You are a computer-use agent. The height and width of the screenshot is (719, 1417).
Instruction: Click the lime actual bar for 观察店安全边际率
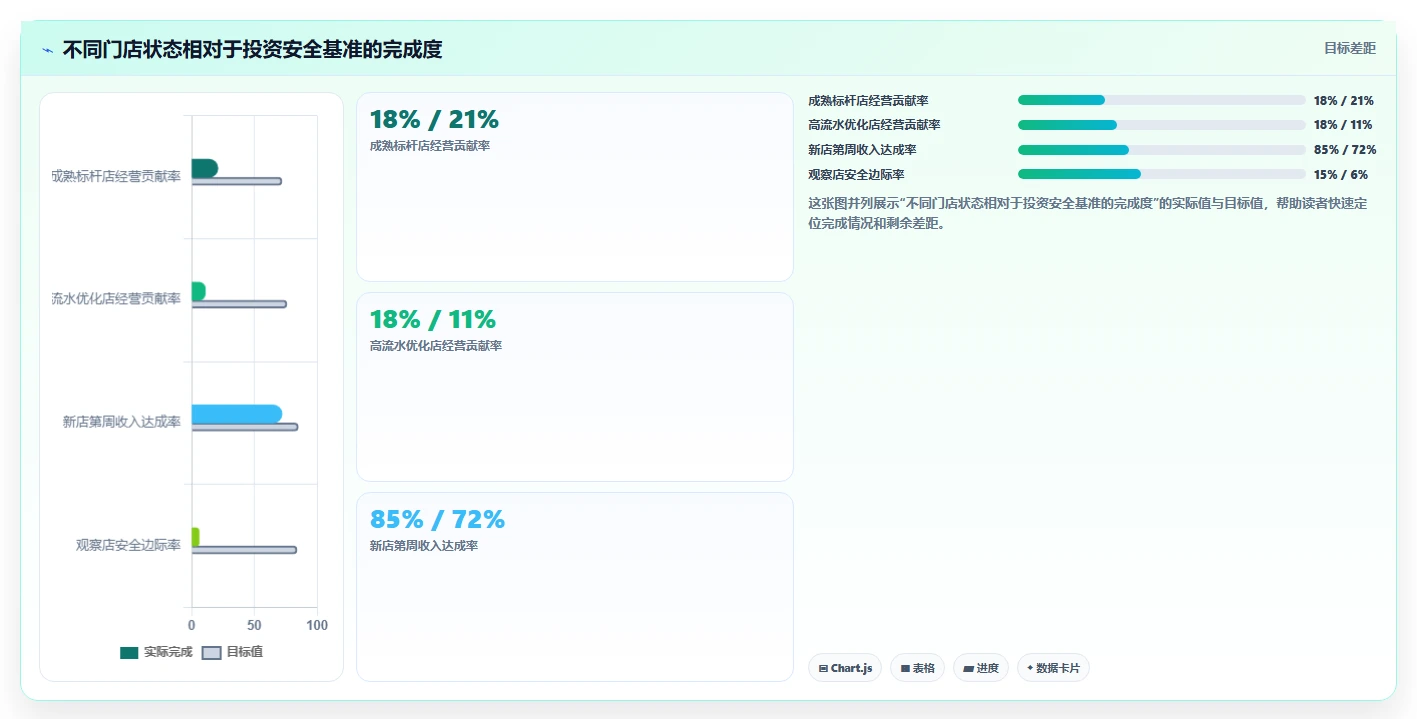pos(196,537)
